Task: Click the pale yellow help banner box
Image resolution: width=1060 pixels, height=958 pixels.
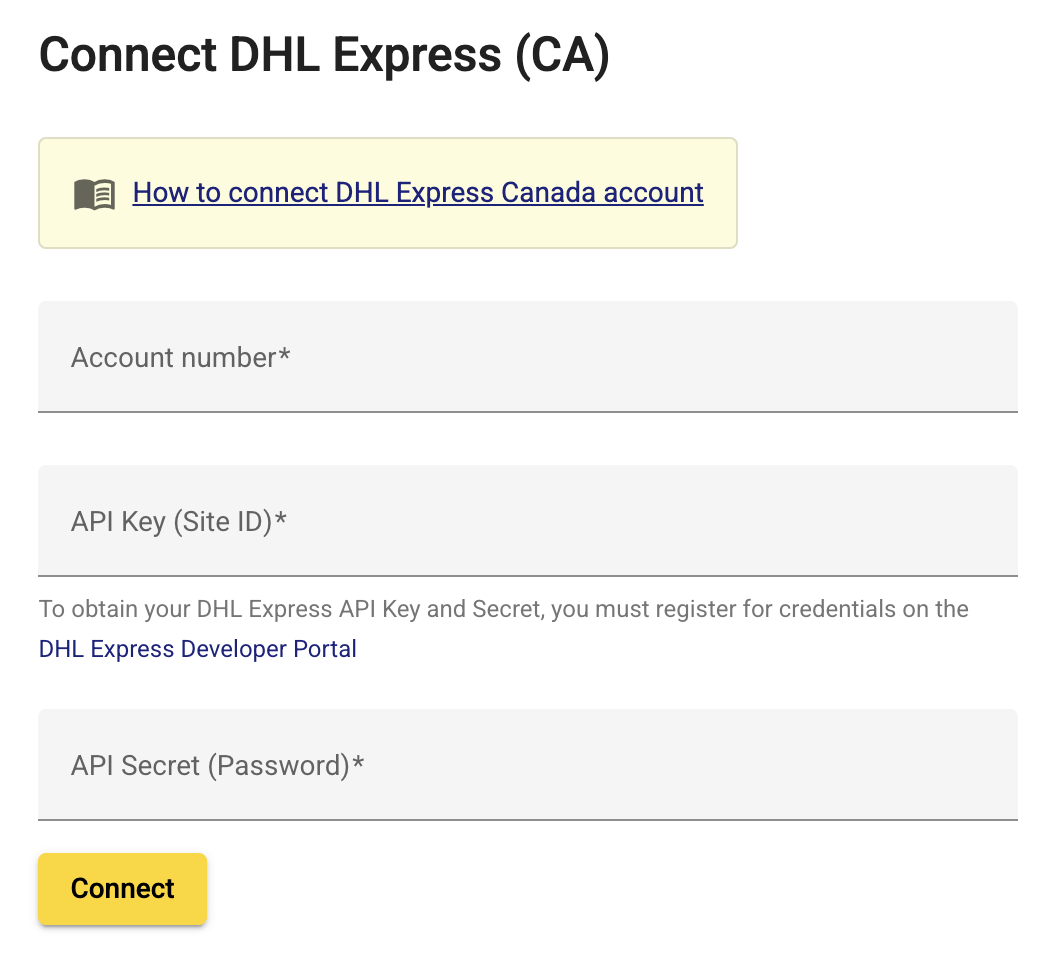Action: pos(388,193)
